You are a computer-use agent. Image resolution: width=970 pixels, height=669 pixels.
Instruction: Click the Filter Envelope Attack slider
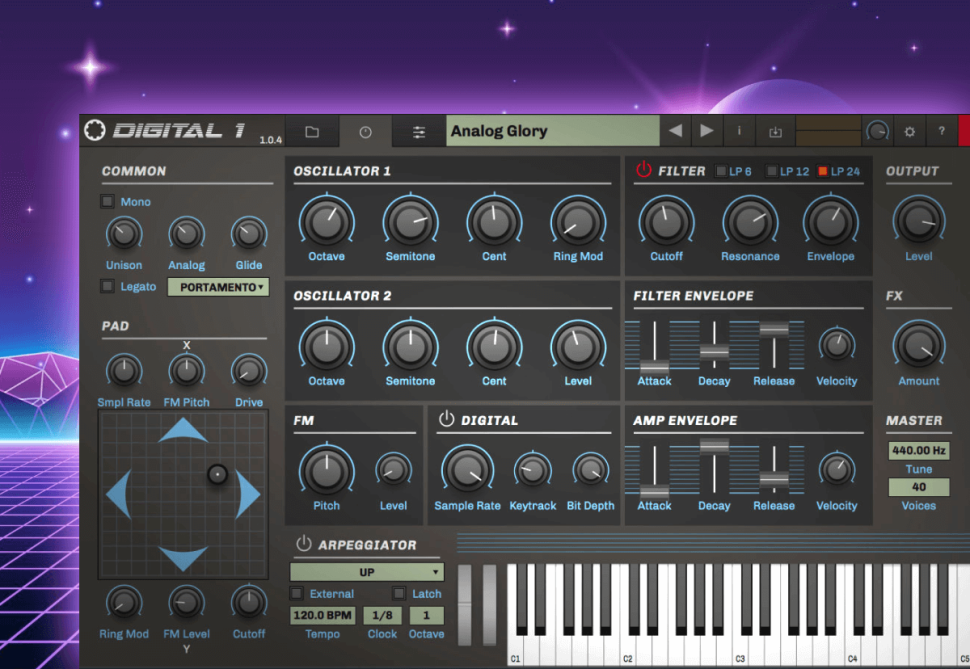pos(654,366)
